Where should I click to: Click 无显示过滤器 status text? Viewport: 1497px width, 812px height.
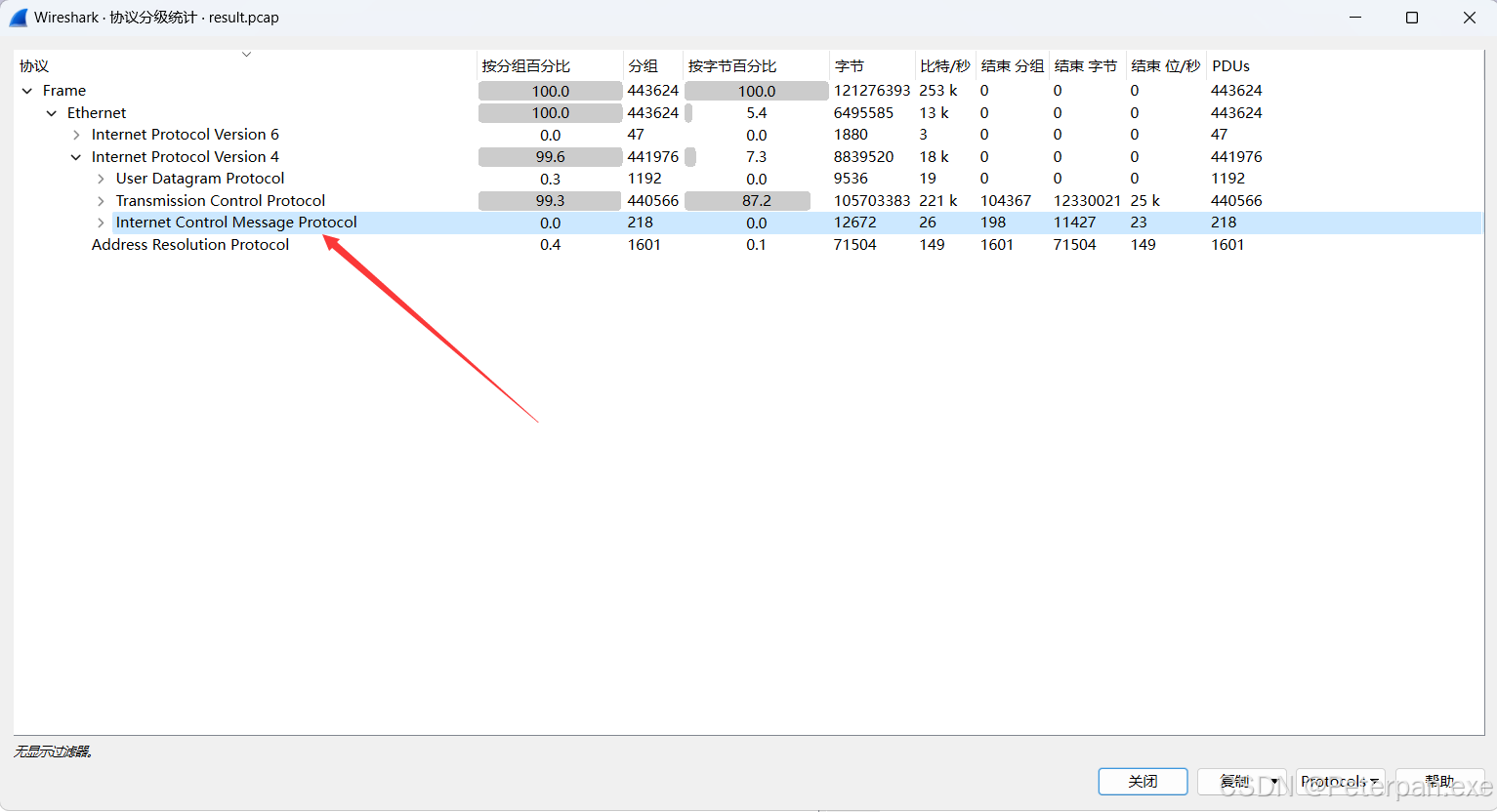tap(53, 751)
